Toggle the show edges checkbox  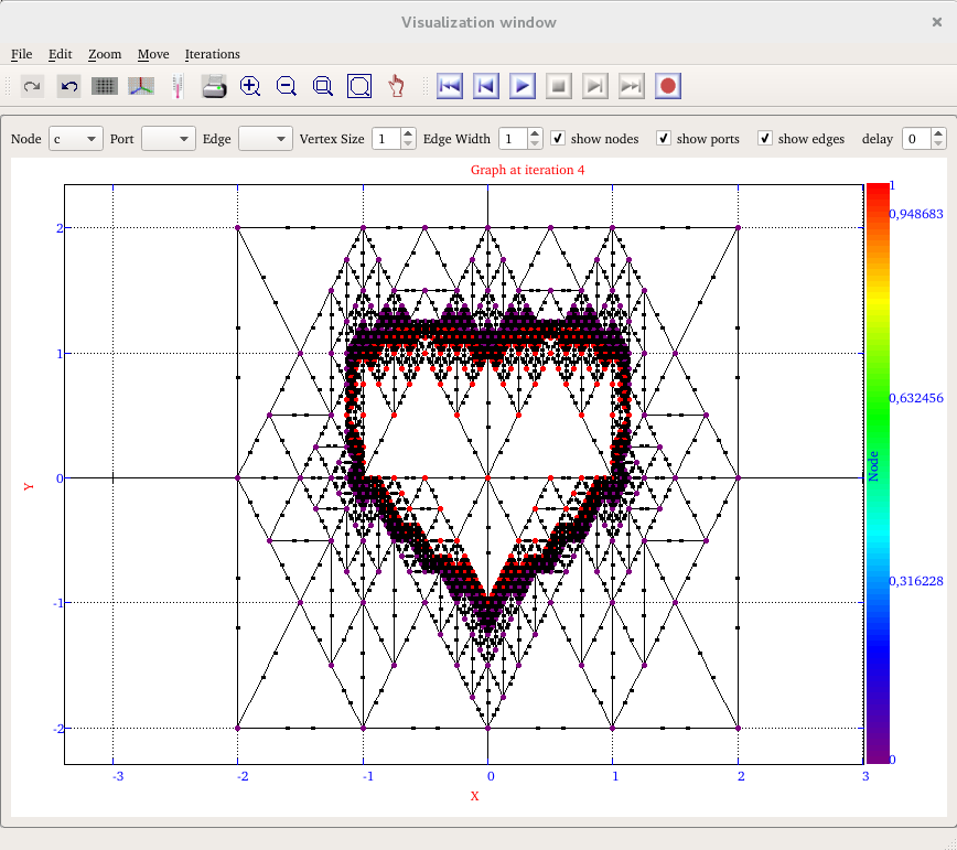[x=765, y=138]
